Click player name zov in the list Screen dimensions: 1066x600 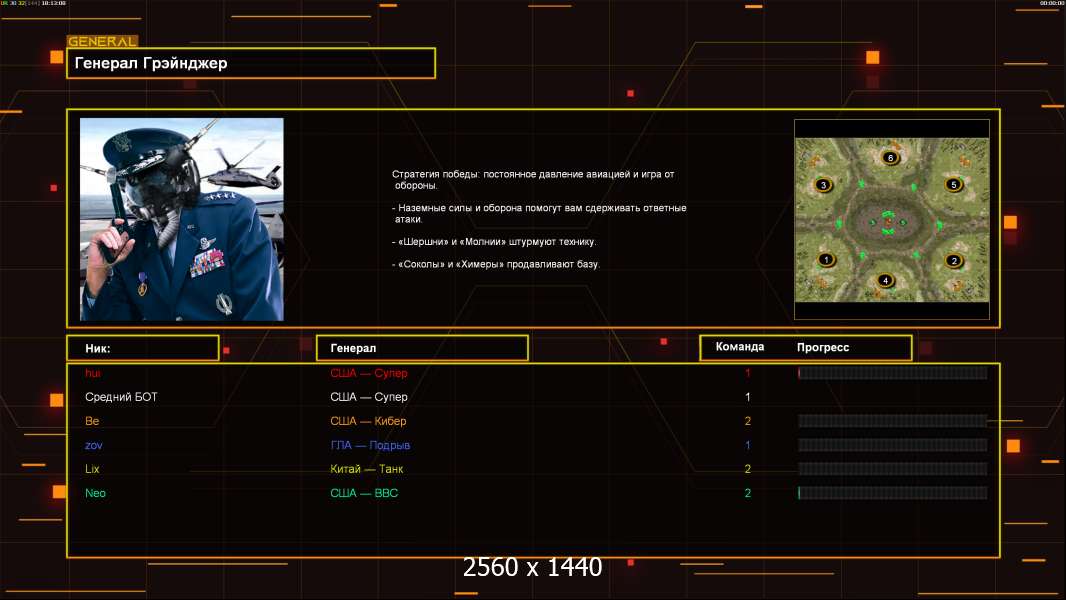pos(94,445)
